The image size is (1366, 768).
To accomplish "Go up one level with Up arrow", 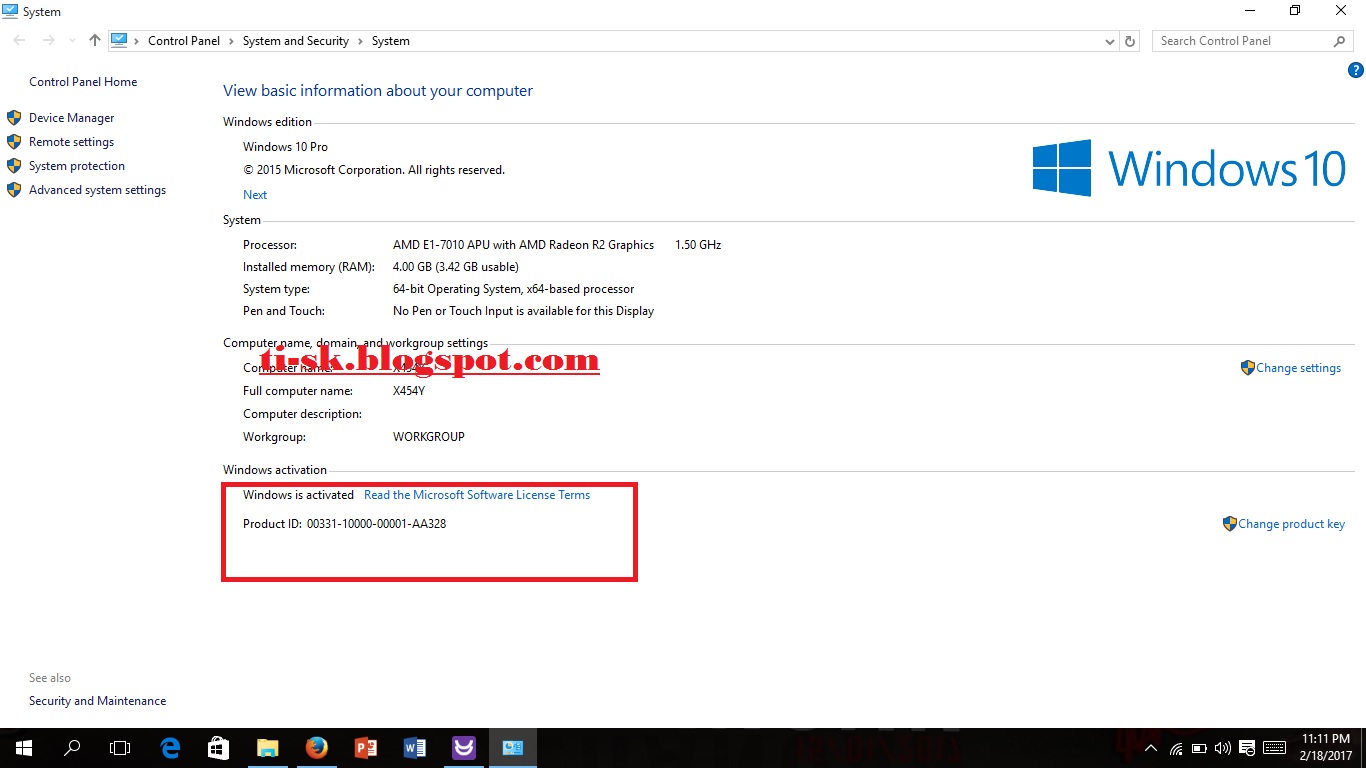I will pyautogui.click(x=95, y=41).
